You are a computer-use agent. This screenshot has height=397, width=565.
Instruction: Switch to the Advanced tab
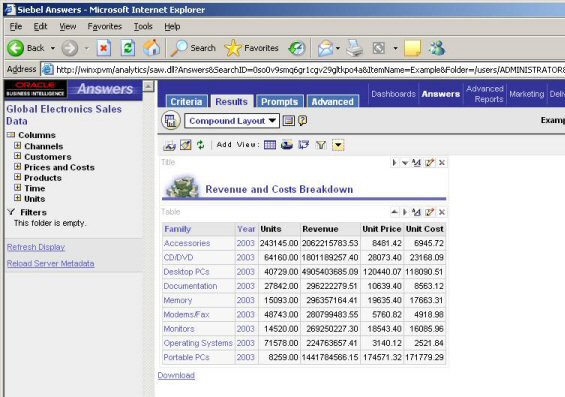point(333,102)
